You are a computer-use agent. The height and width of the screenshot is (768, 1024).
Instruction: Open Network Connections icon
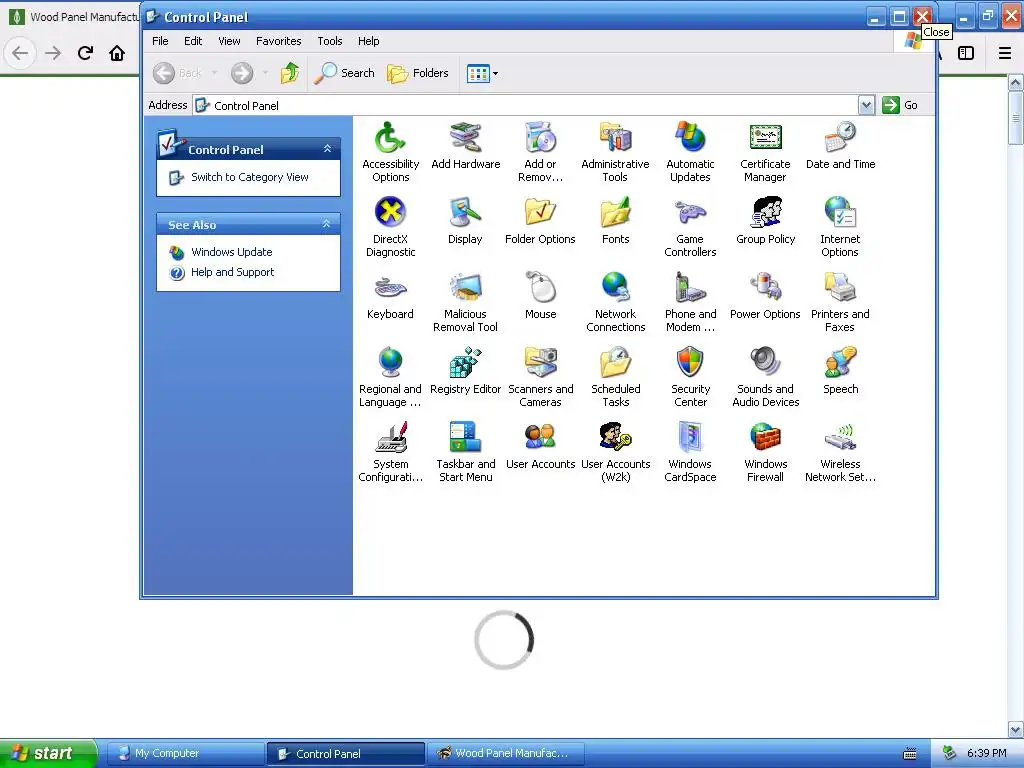[x=615, y=302]
